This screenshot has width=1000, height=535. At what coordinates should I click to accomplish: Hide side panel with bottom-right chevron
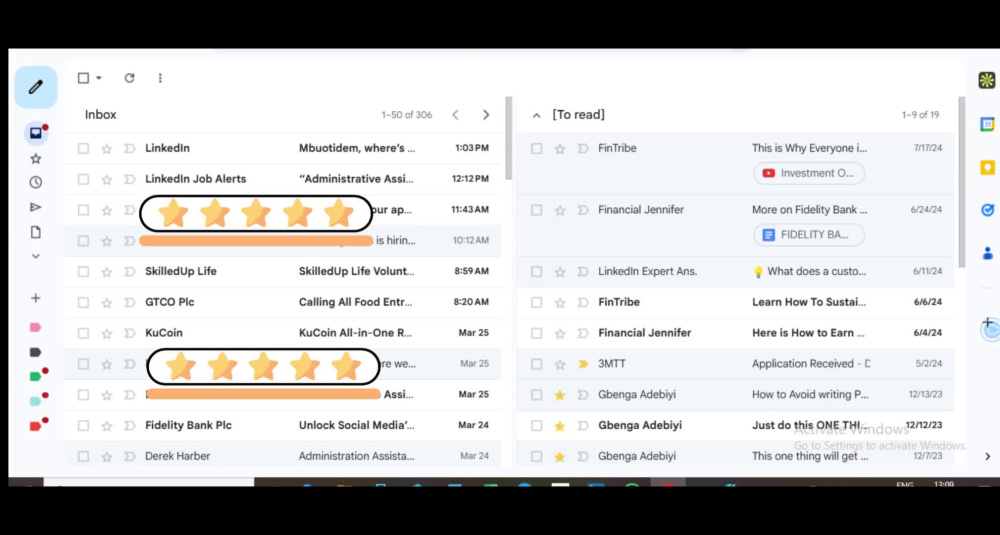click(x=987, y=457)
